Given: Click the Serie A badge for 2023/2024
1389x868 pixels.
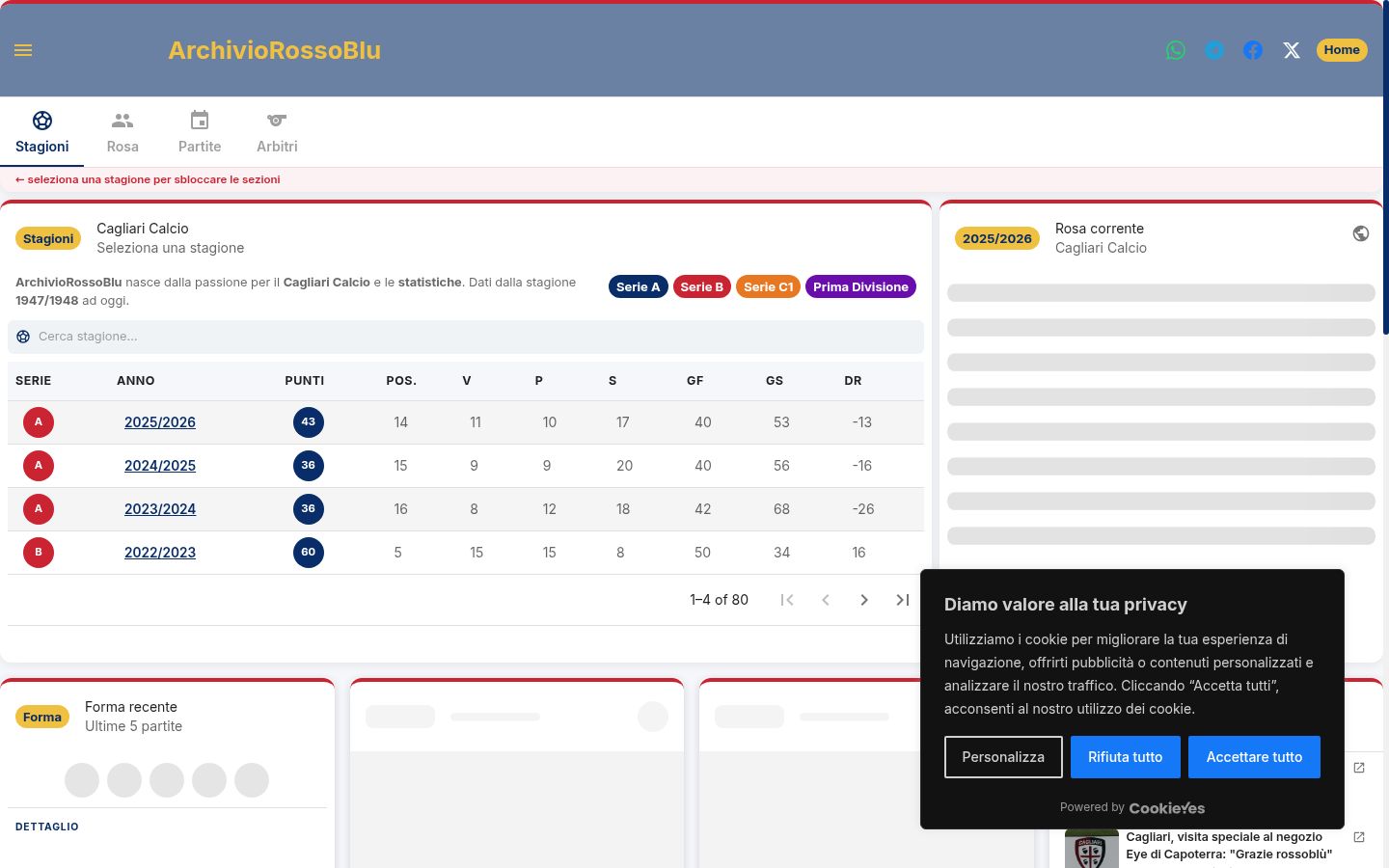Looking at the screenshot, I should coord(39,509).
